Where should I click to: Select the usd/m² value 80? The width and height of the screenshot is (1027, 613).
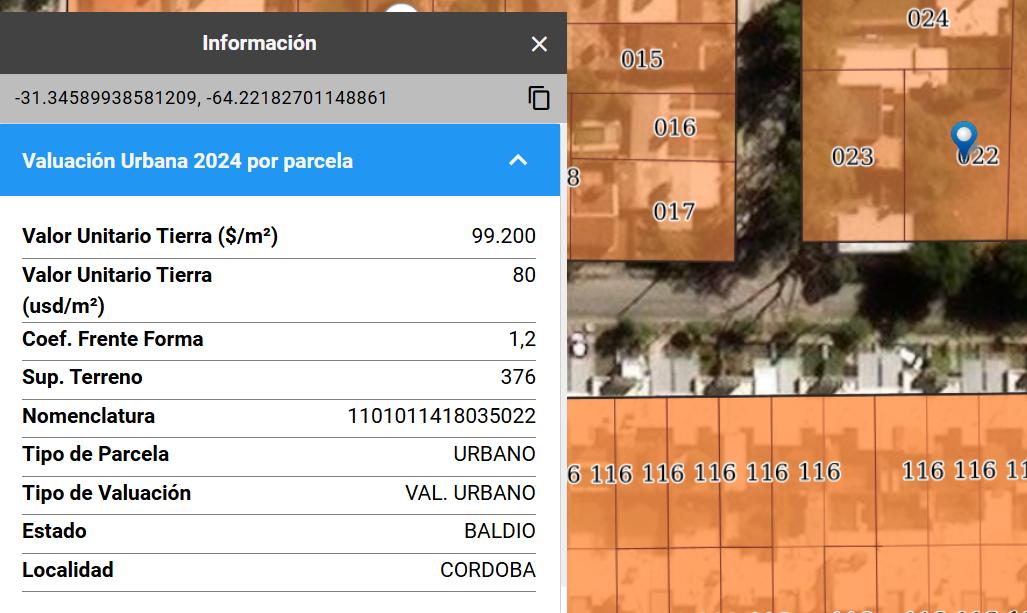524,275
